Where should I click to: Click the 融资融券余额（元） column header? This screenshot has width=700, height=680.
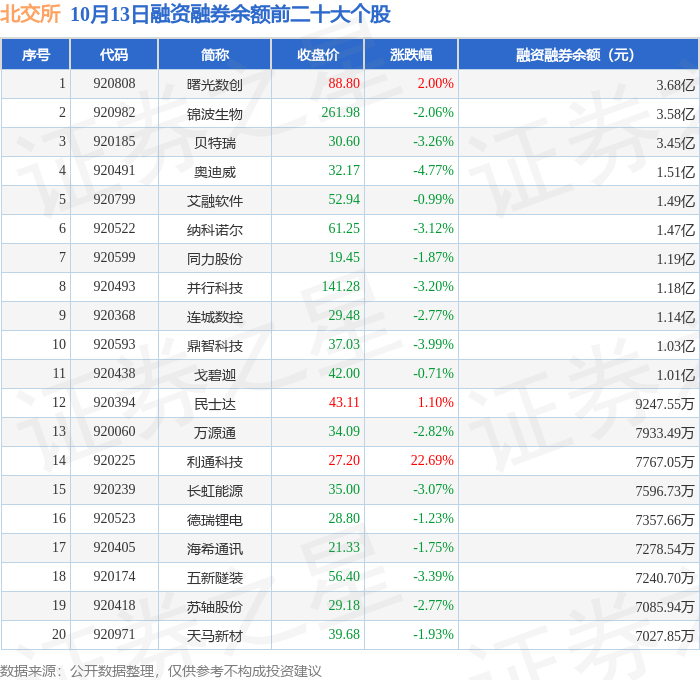(x=578, y=55)
